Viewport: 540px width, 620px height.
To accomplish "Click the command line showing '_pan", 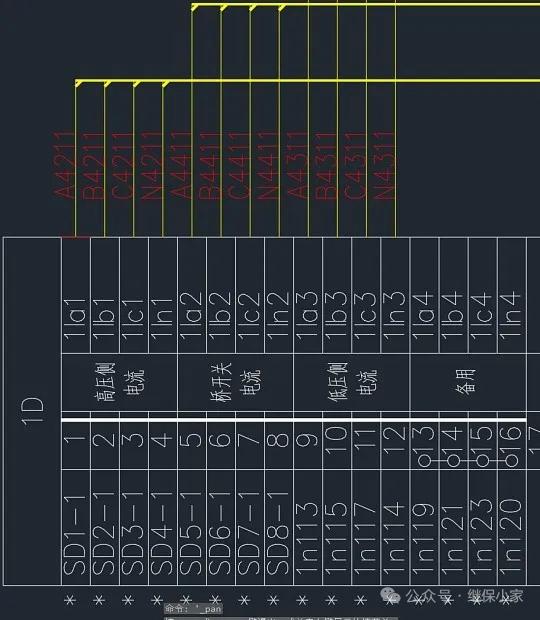I will [x=193, y=609].
